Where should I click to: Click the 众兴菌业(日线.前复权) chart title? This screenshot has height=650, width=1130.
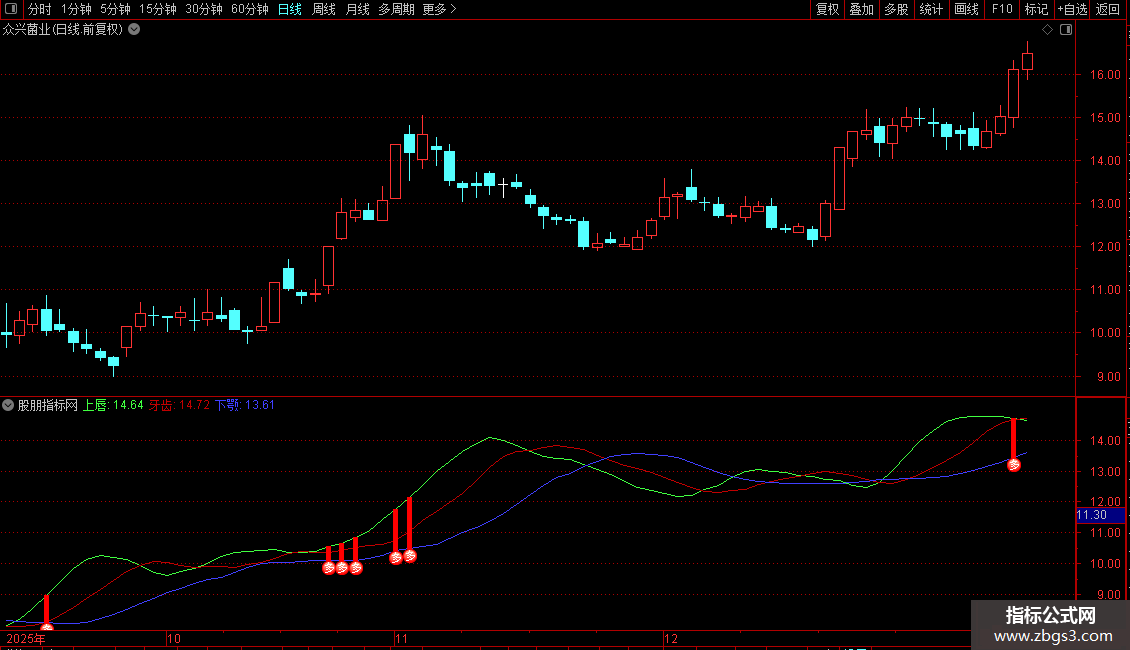[x=63, y=30]
